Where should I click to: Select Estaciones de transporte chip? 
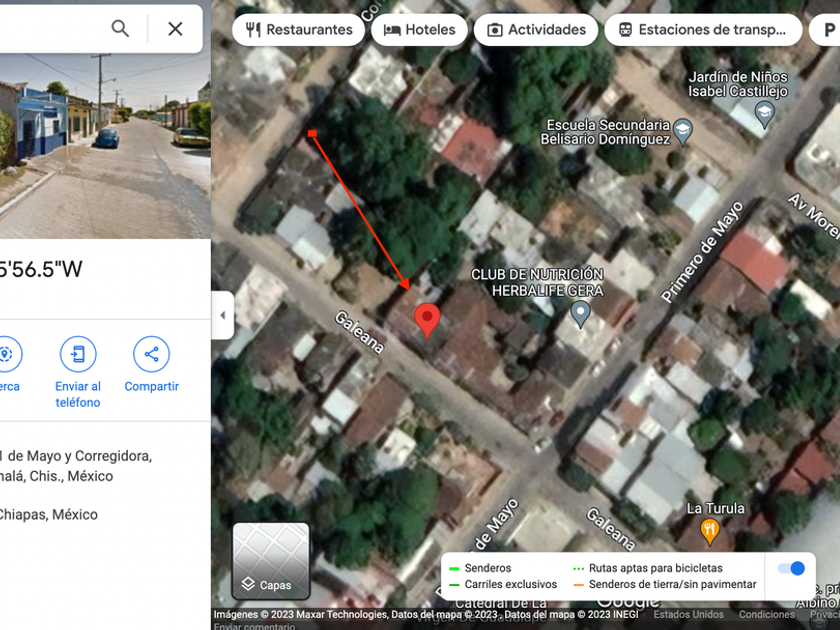tap(703, 29)
